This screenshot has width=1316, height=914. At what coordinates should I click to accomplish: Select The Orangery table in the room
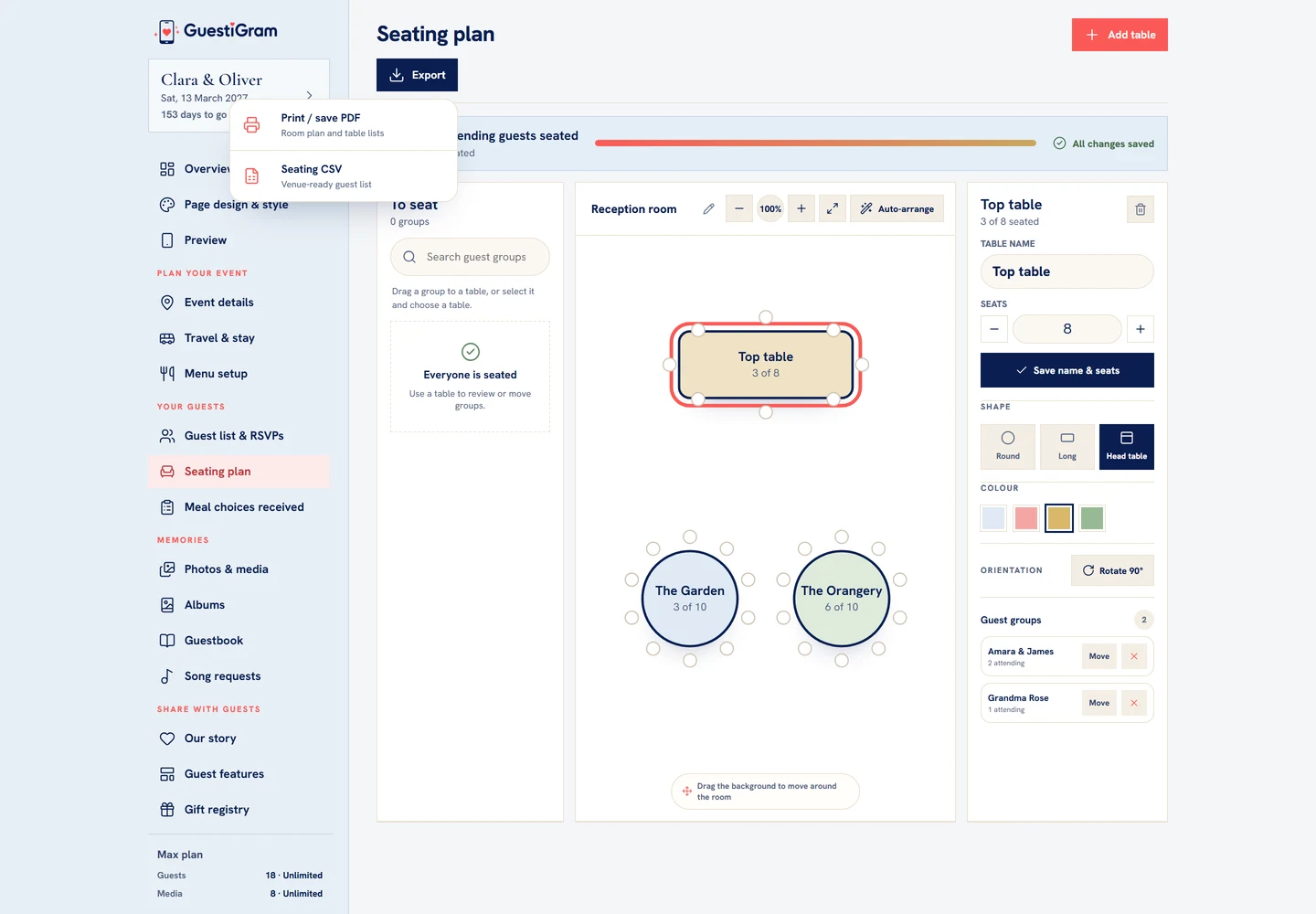pyautogui.click(x=842, y=599)
